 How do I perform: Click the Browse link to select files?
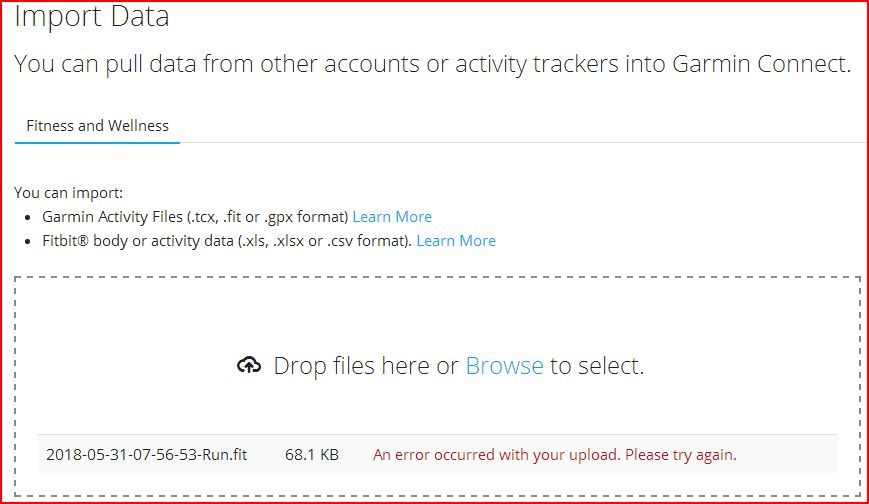[x=504, y=366]
